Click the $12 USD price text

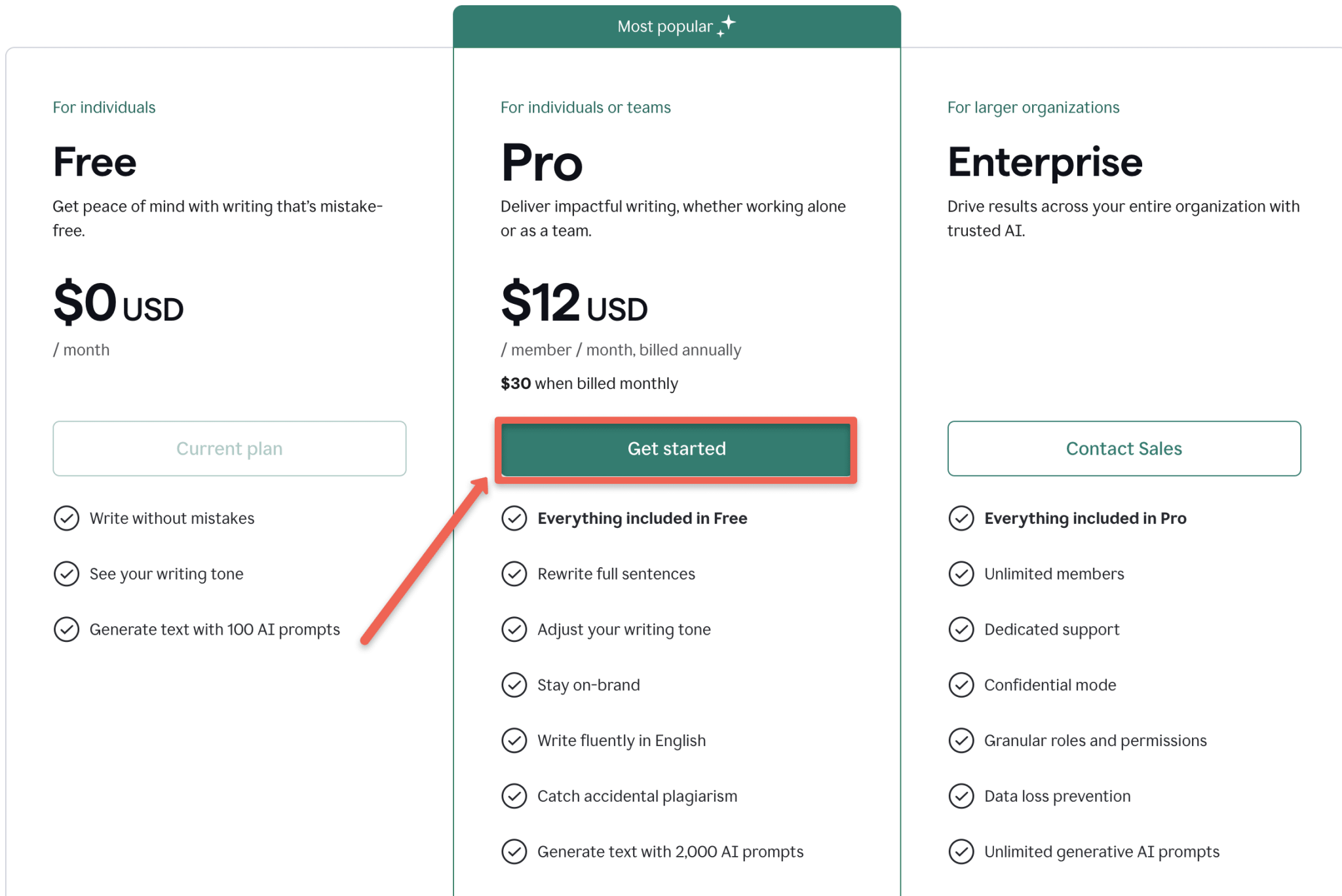click(573, 303)
